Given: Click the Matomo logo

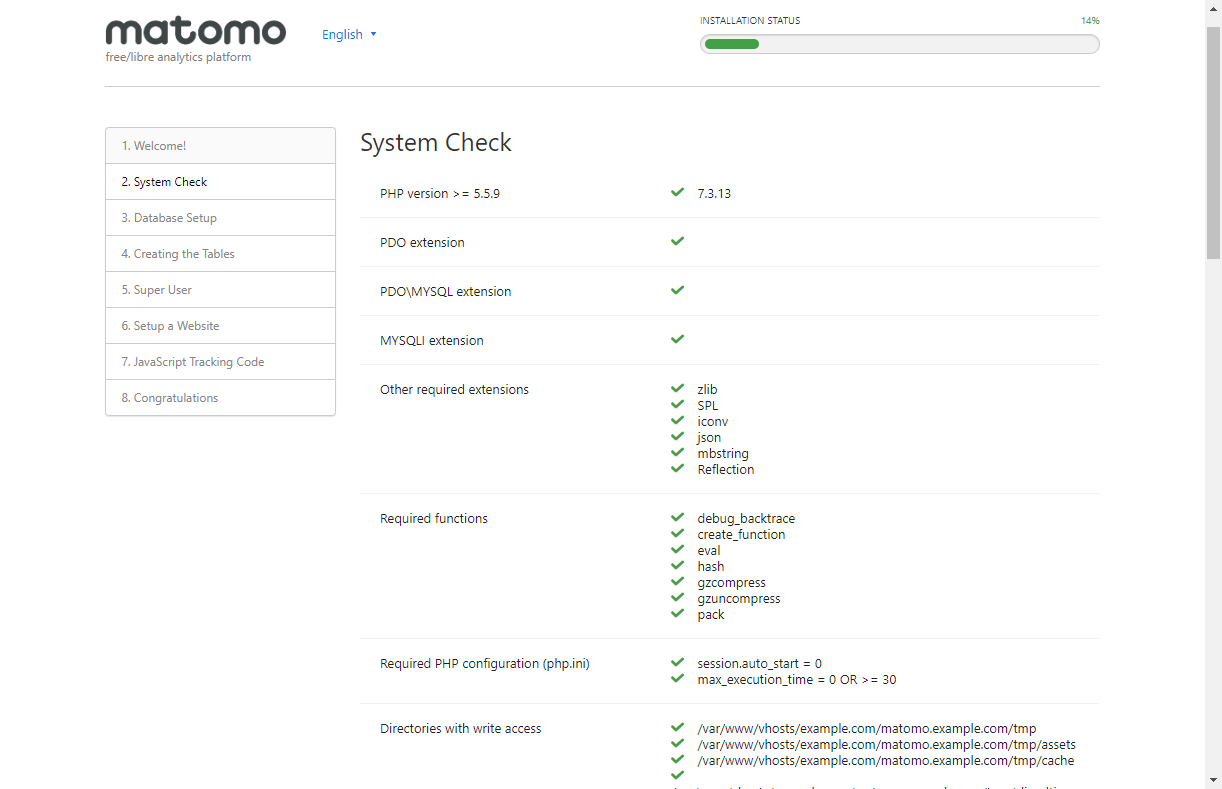Looking at the screenshot, I should pos(195,33).
